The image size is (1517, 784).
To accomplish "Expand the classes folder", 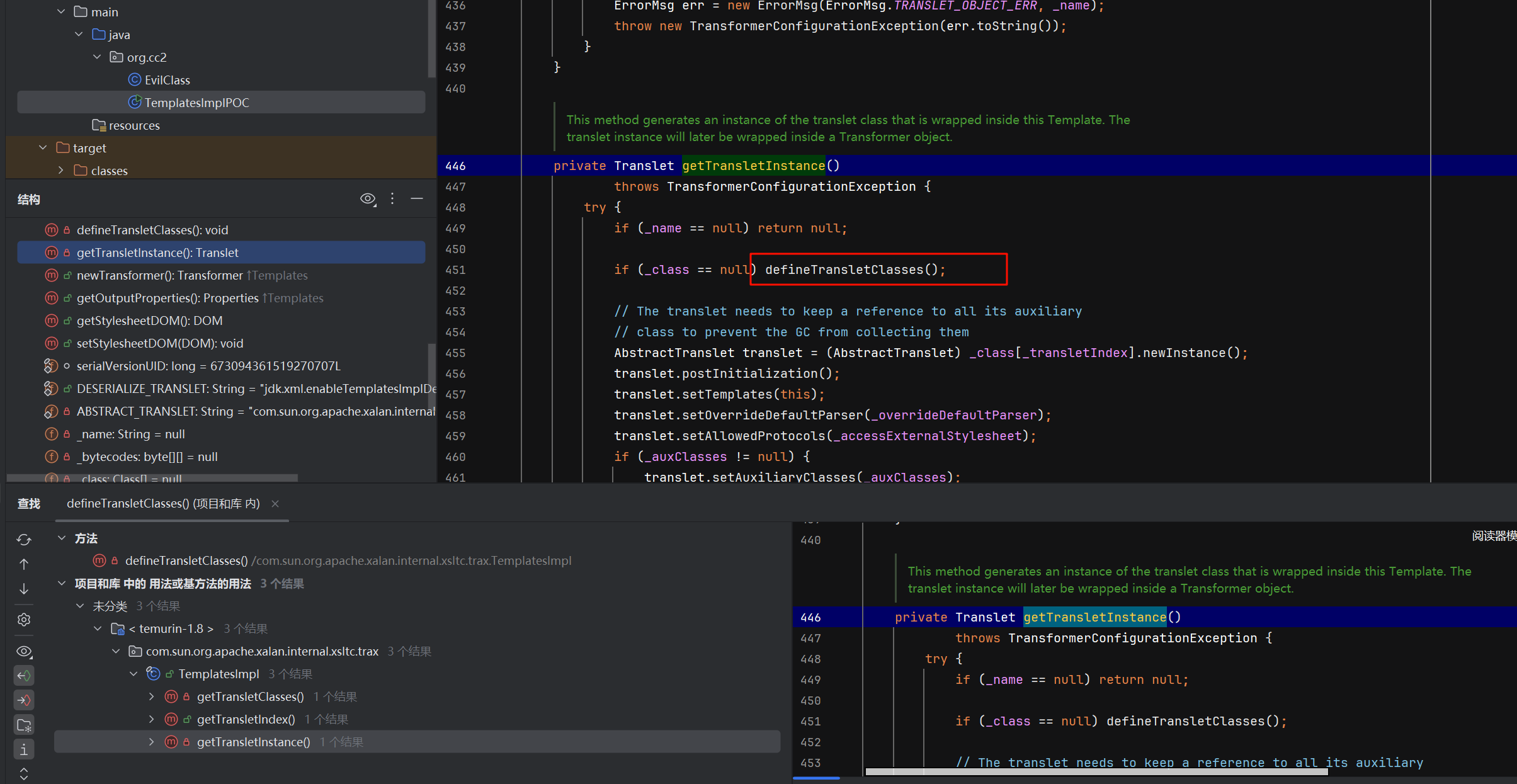I will click(x=61, y=171).
